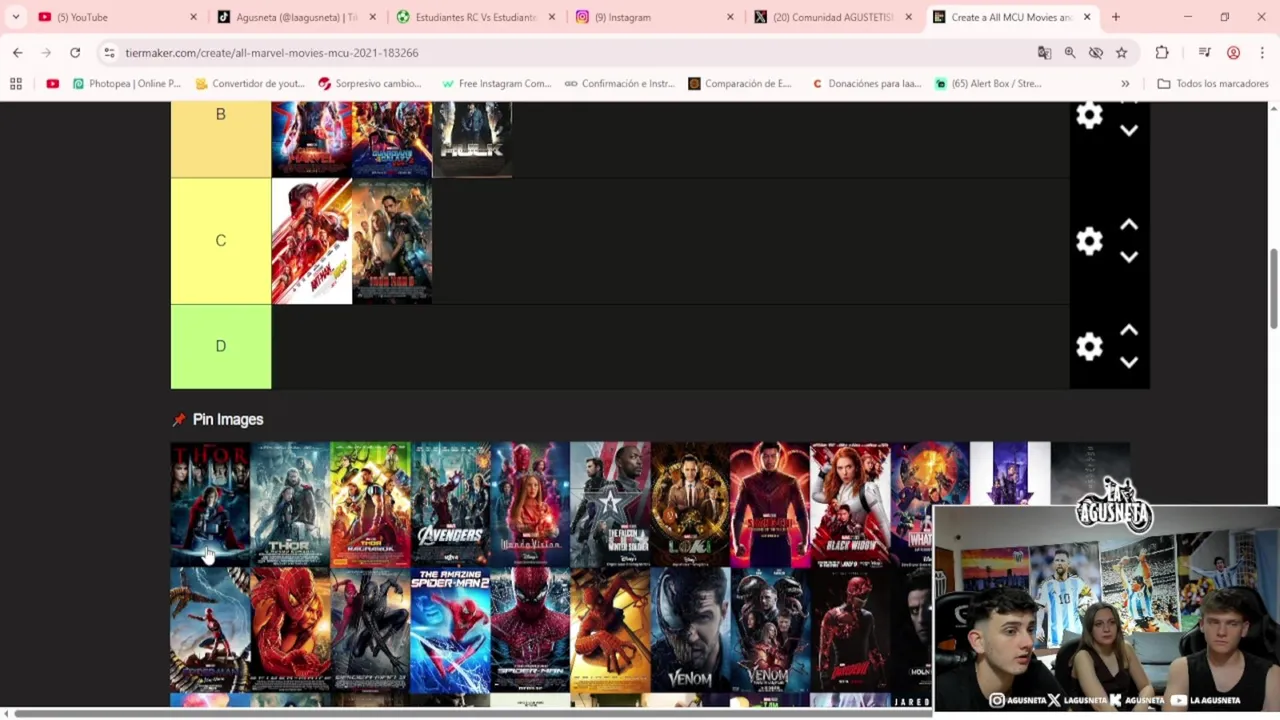
Task: Close the Create a All MCU Movies tab
Action: point(1087,17)
